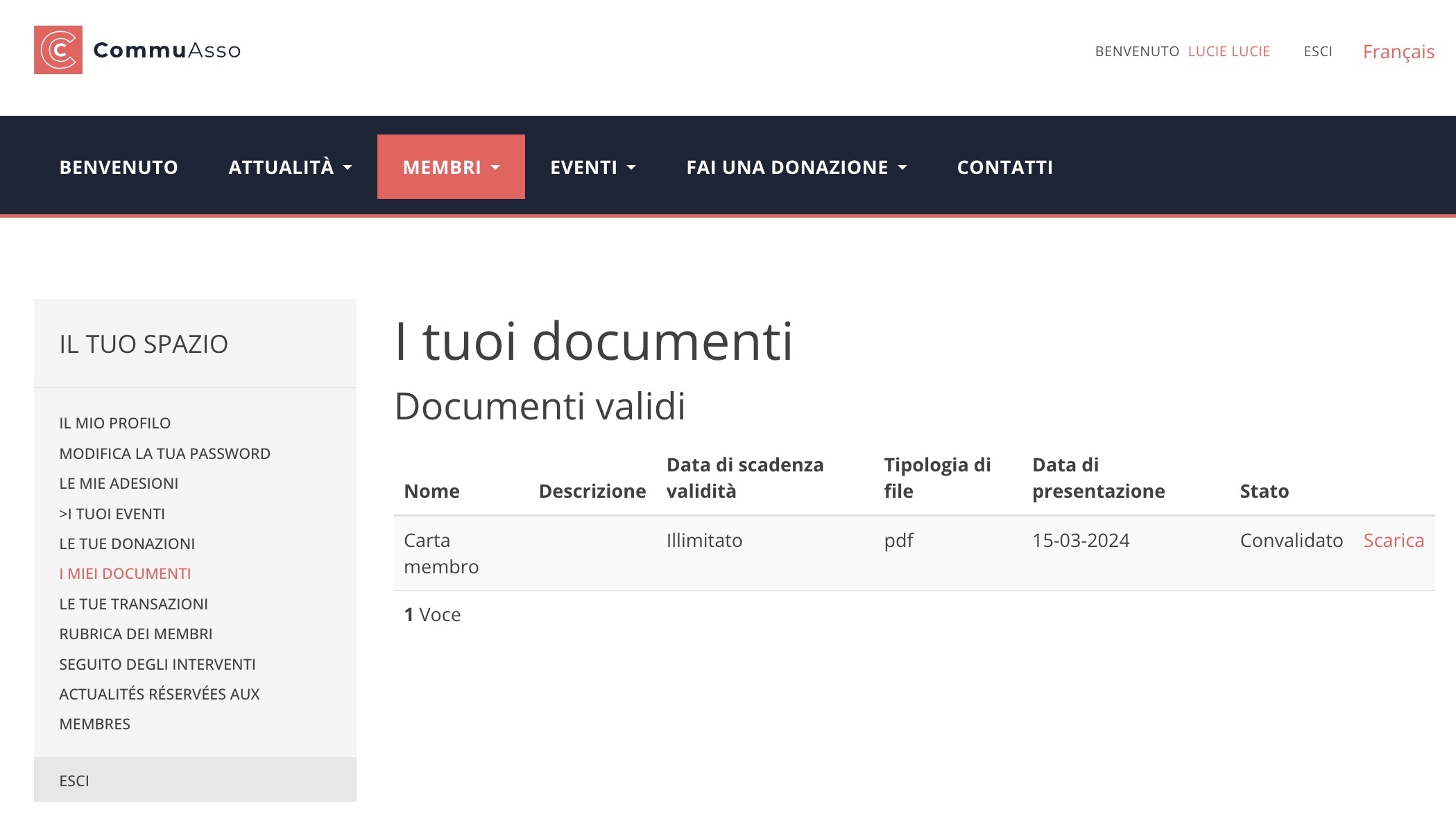Image resolution: width=1456 pixels, height=825 pixels.
Task: Switch the site language to Français
Action: tap(1398, 51)
